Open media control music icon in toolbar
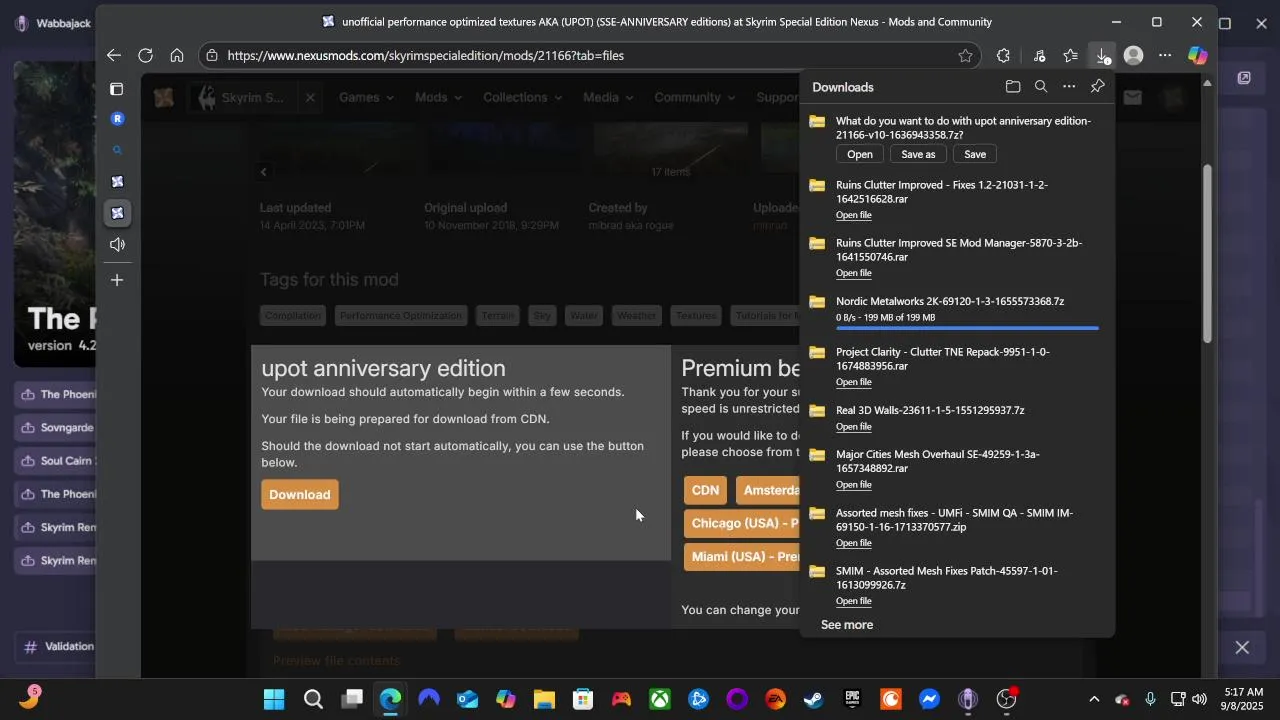Viewport: 1280px width, 720px height. click(1039, 56)
